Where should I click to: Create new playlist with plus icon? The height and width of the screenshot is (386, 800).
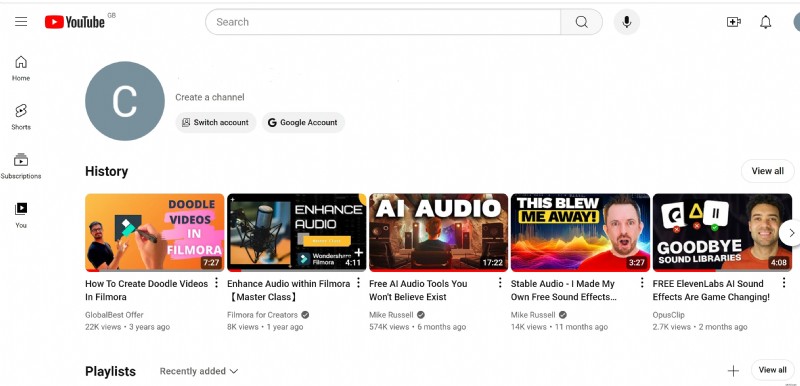tap(733, 371)
